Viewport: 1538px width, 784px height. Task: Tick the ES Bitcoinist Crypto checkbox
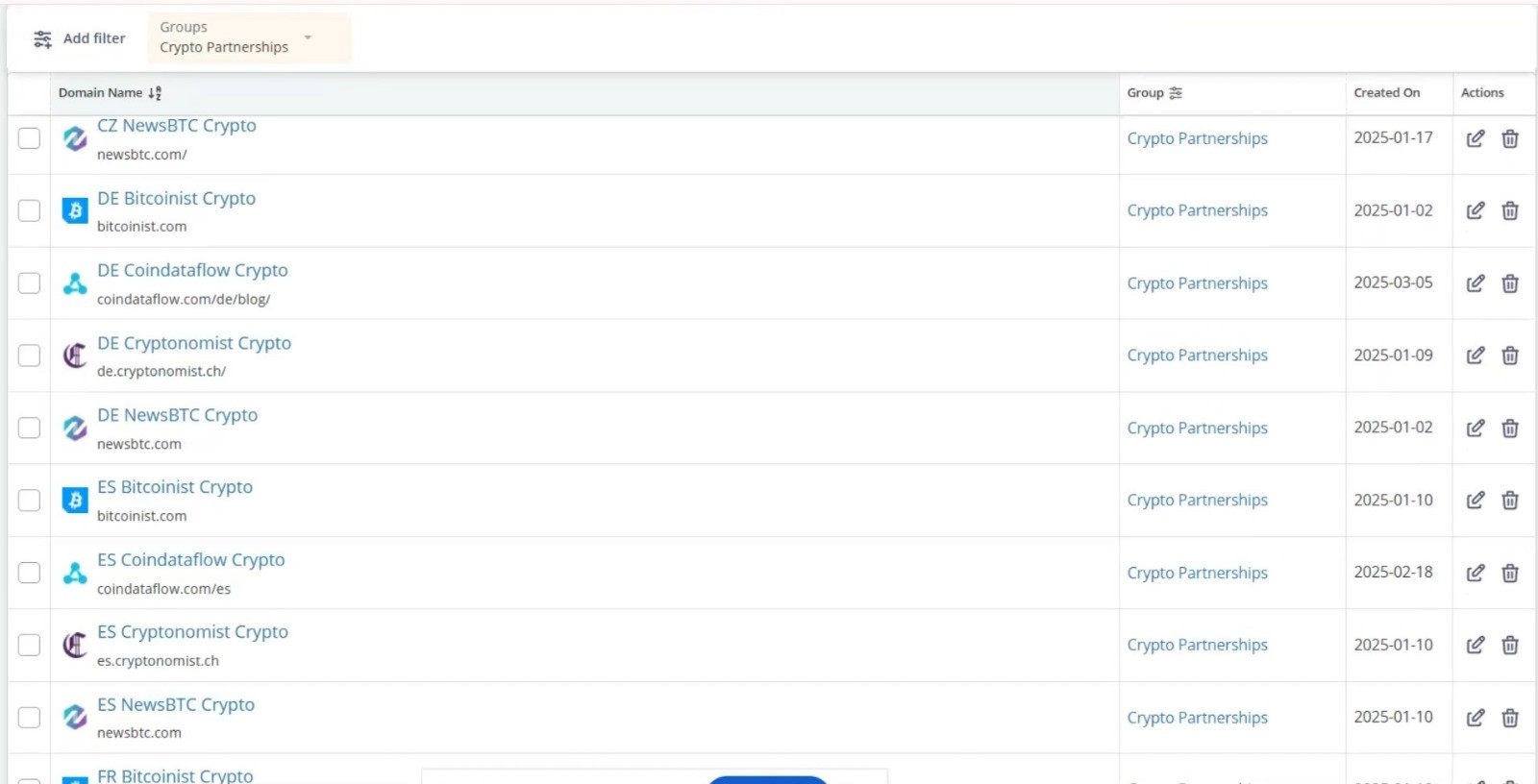click(x=30, y=501)
